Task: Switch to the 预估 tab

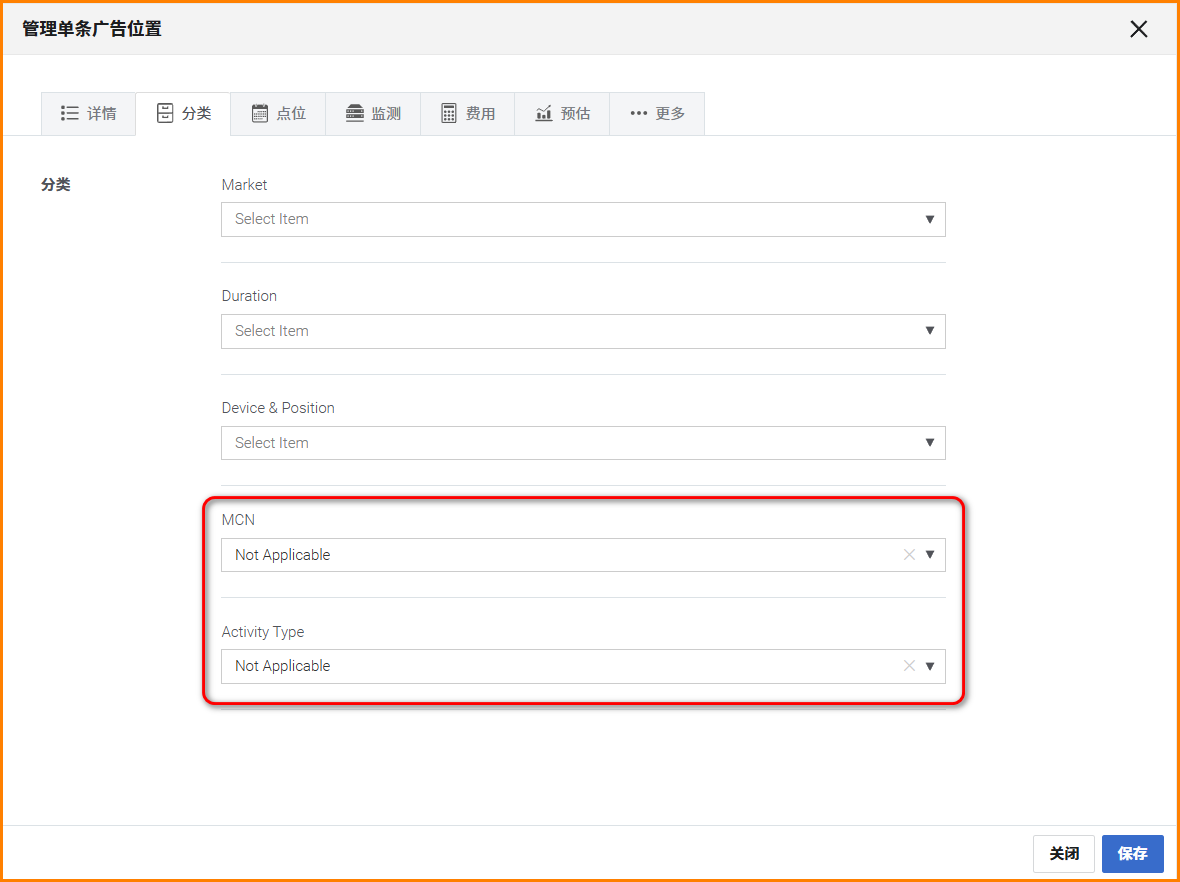Action: tap(562, 114)
